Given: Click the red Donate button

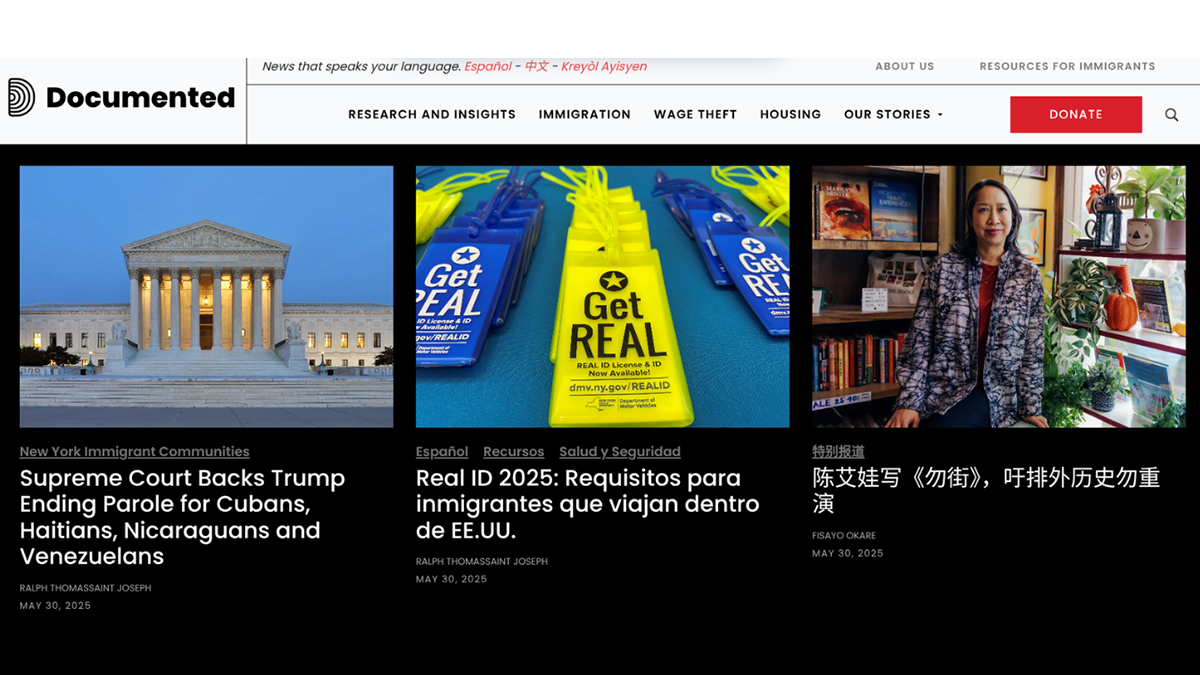Looking at the screenshot, I should pyautogui.click(x=1076, y=114).
